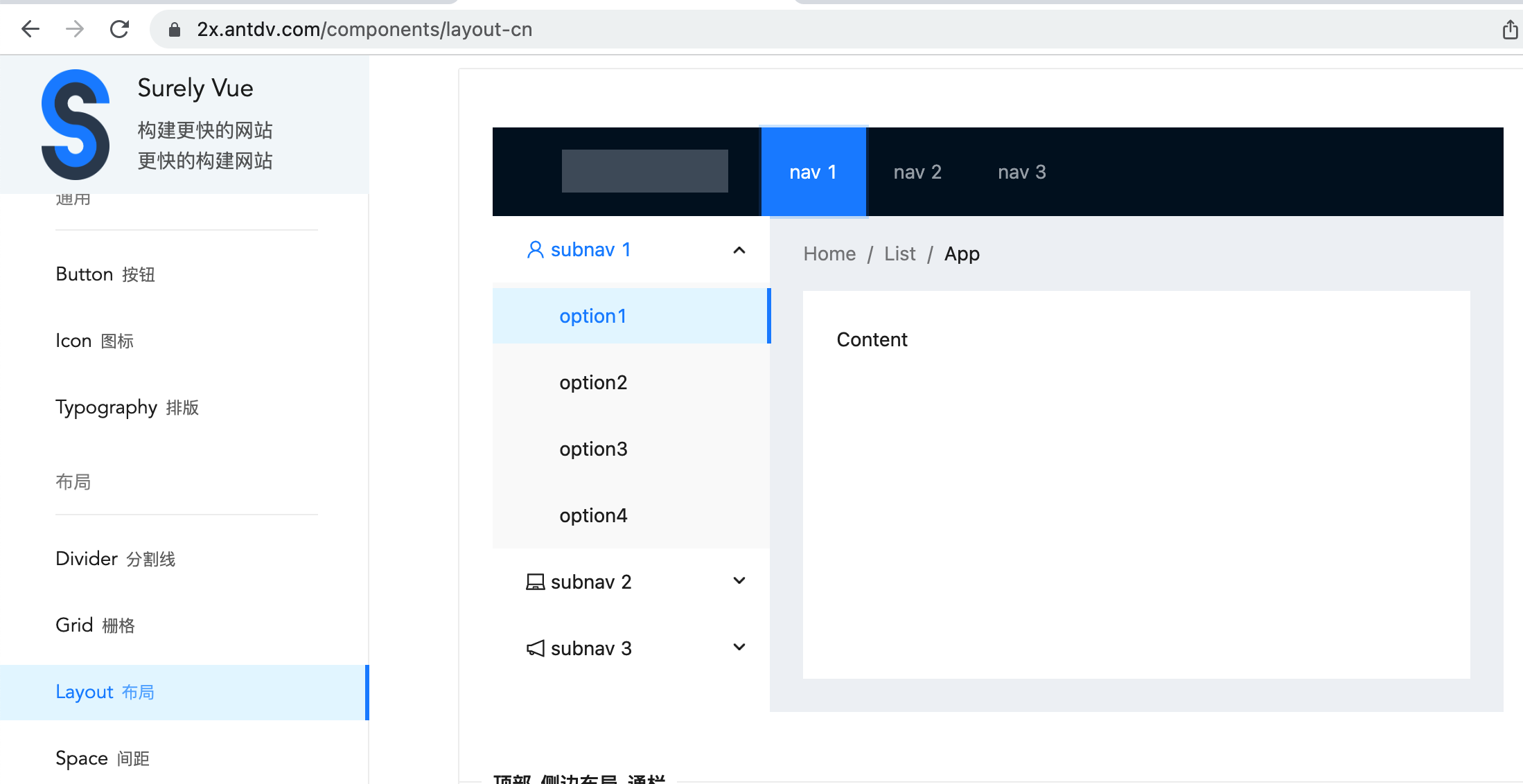The width and height of the screenshot is (1523, 784).
Task: Open the Divider 分割线 docs page
Action: (184, 558)
